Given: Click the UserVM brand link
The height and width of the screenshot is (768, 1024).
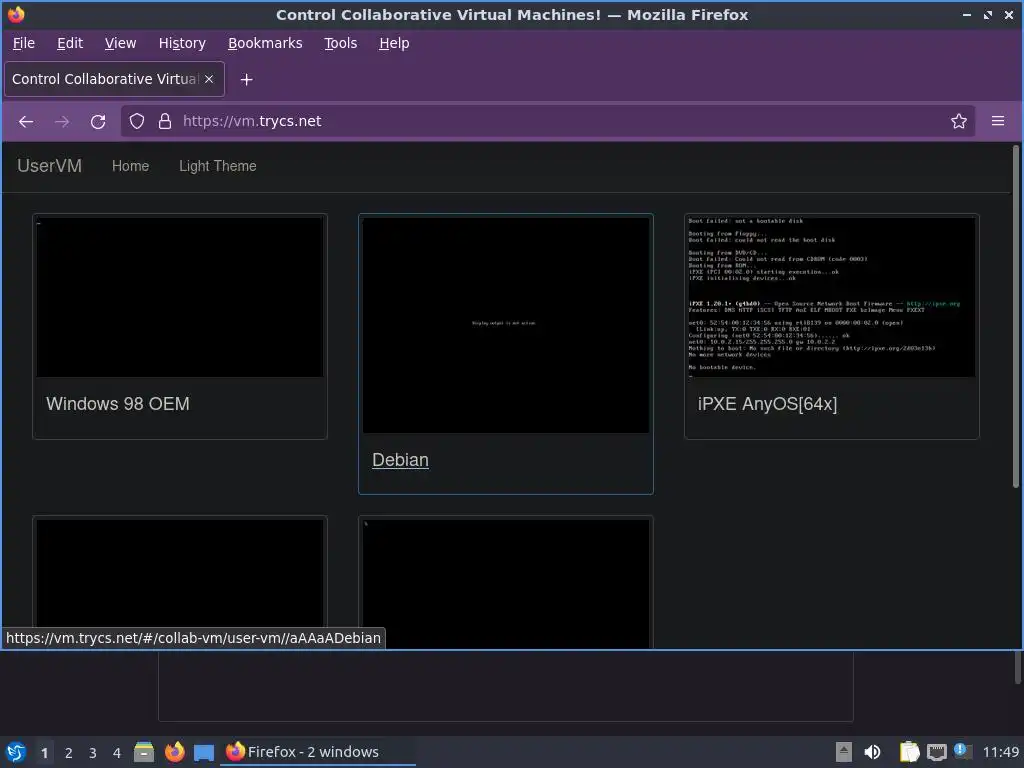Looking at the screenshot, I should point(50,166).
